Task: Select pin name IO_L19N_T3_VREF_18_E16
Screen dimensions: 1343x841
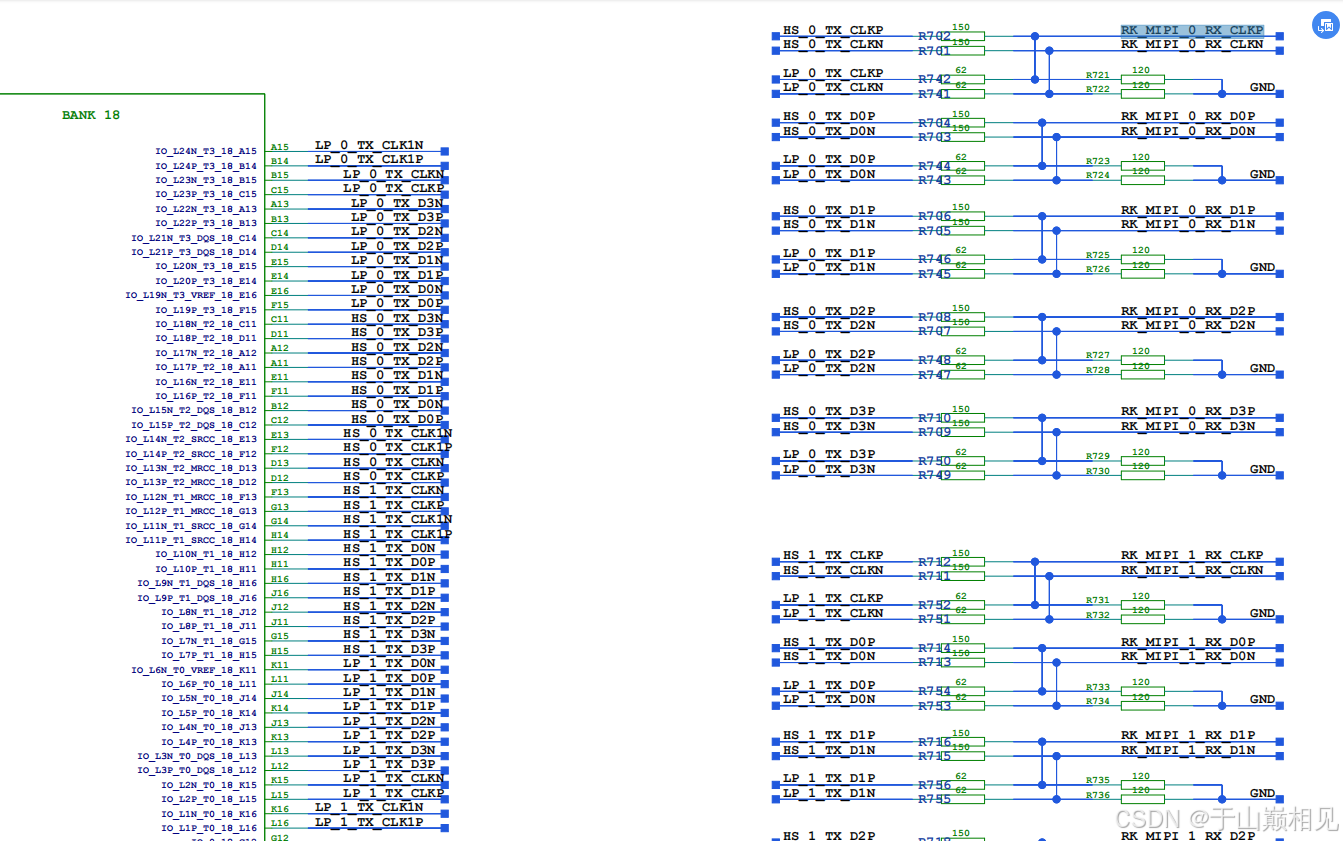Action: [x=191, y=295]
